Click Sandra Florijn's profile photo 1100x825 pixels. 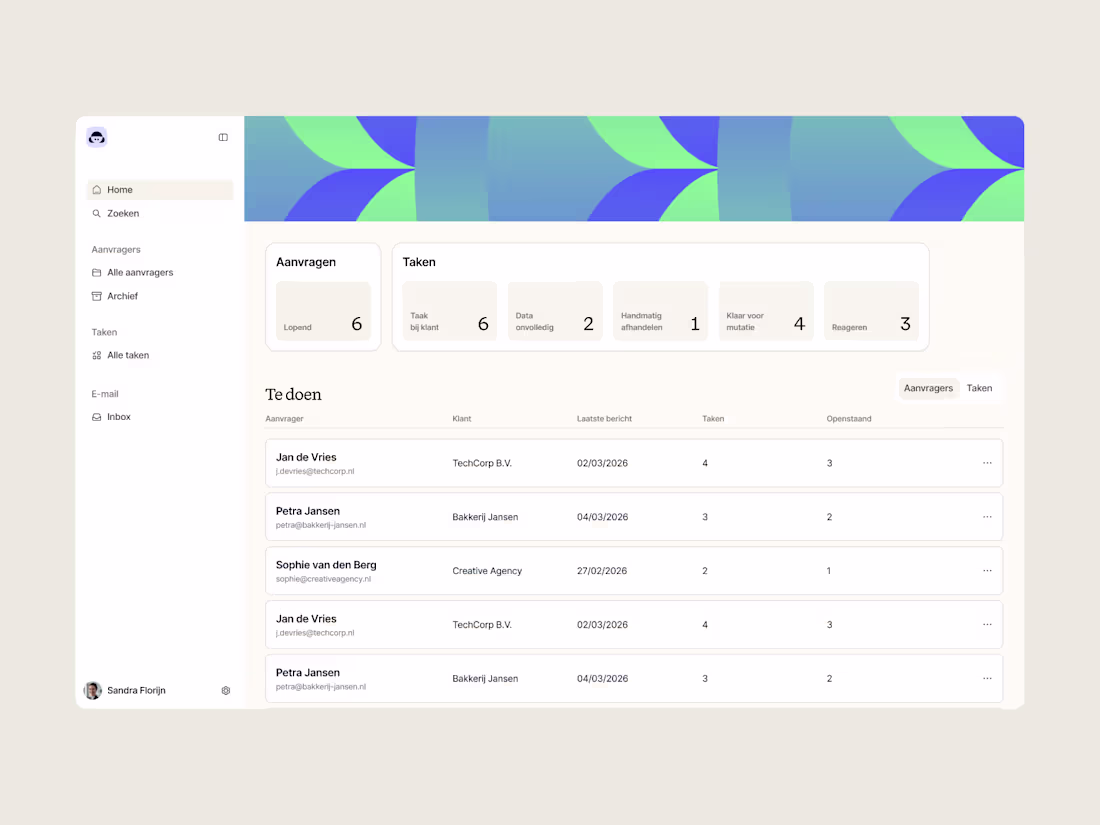tap(93, 690)
